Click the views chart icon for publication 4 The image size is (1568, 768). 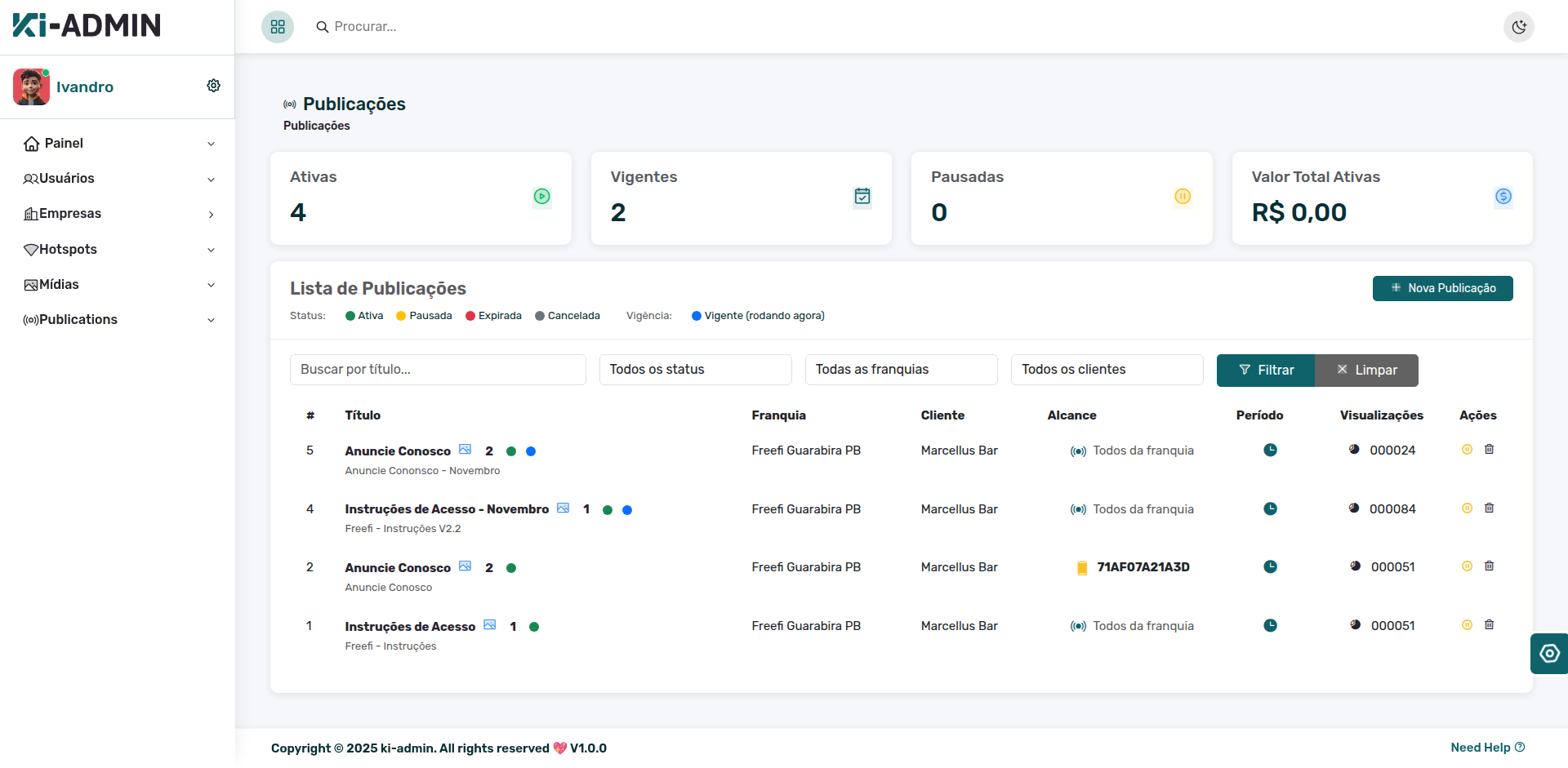tap(1353, 508)
